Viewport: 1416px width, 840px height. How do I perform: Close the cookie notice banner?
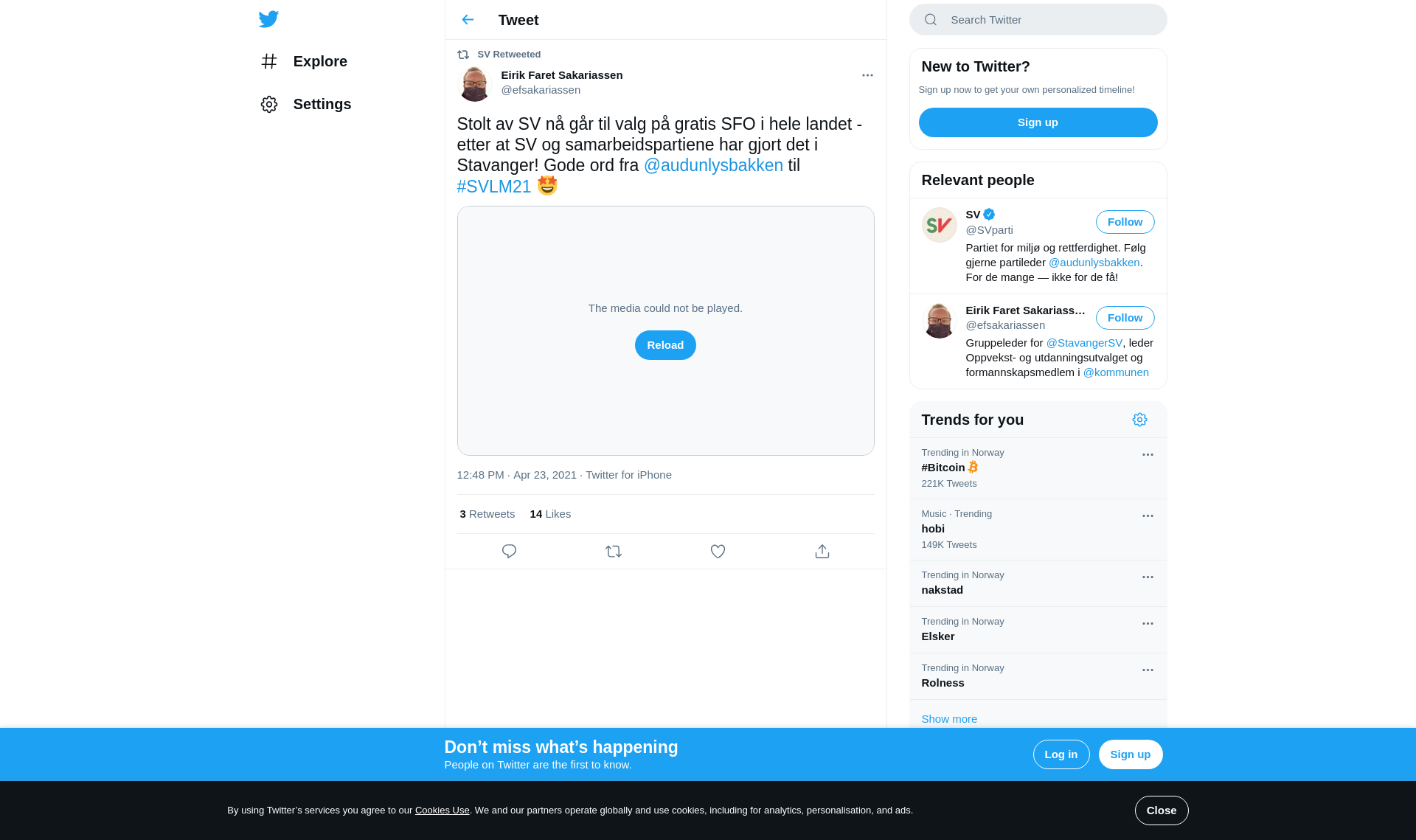(1162, 811)
